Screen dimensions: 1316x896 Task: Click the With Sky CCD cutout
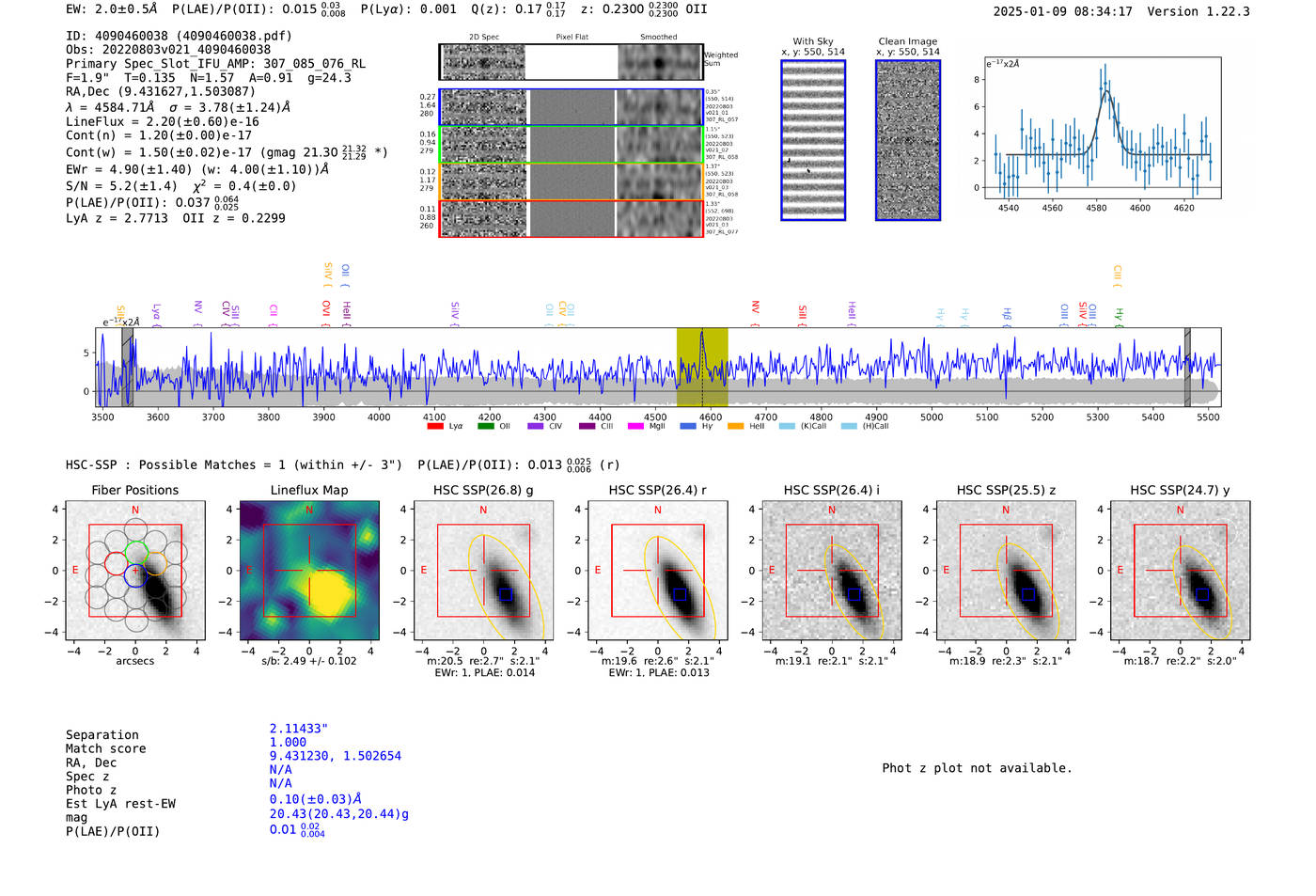[813, 140]
